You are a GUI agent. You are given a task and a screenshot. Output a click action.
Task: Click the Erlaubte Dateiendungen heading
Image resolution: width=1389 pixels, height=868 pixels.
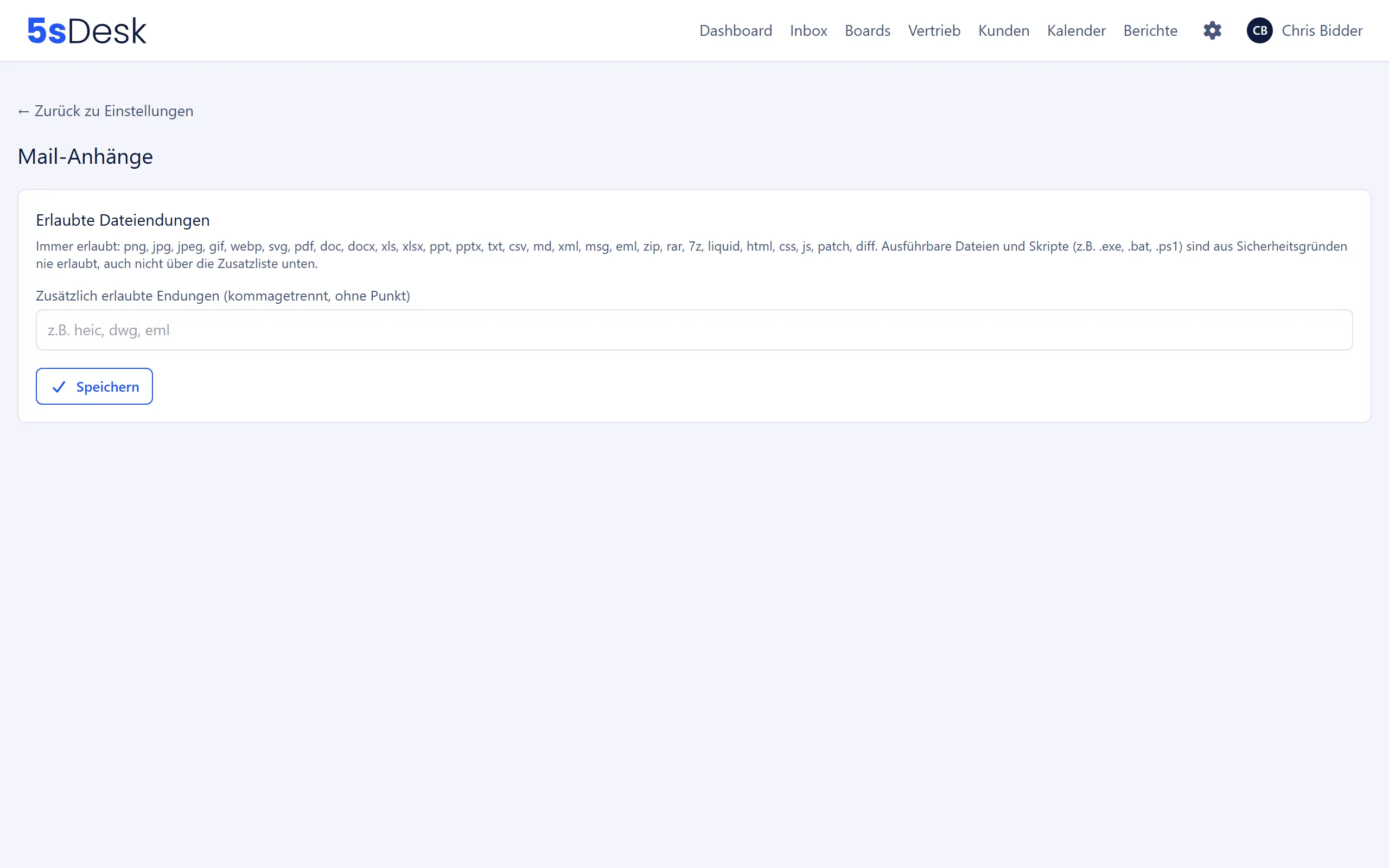[123, 220]
